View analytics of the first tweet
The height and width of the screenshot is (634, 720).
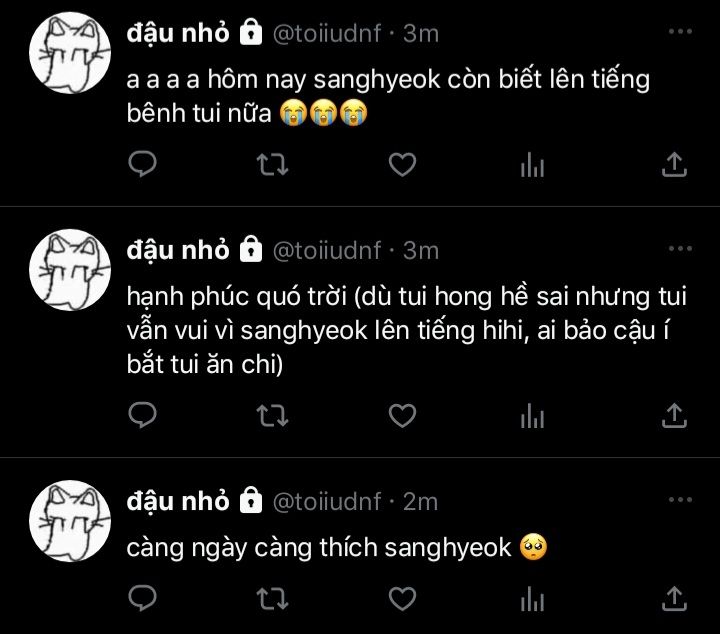pos(532,164)
